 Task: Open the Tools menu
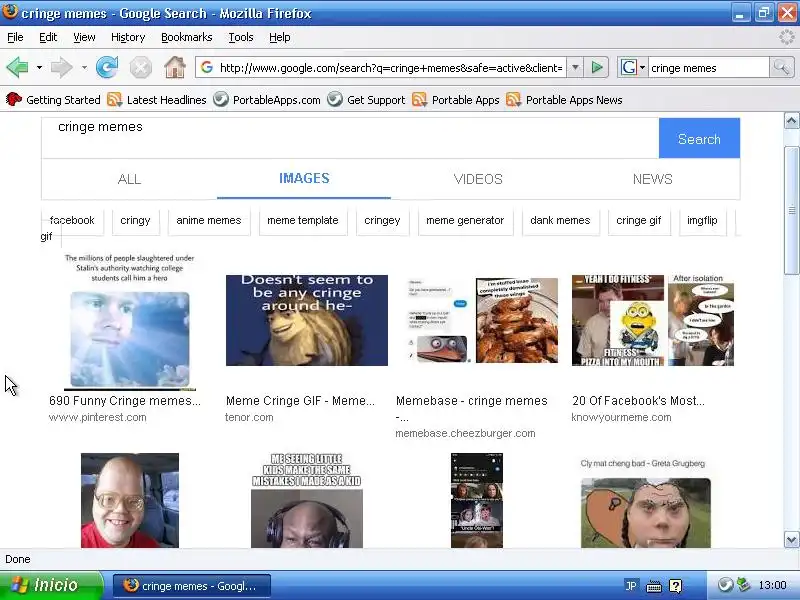click(x=241, y=37)
